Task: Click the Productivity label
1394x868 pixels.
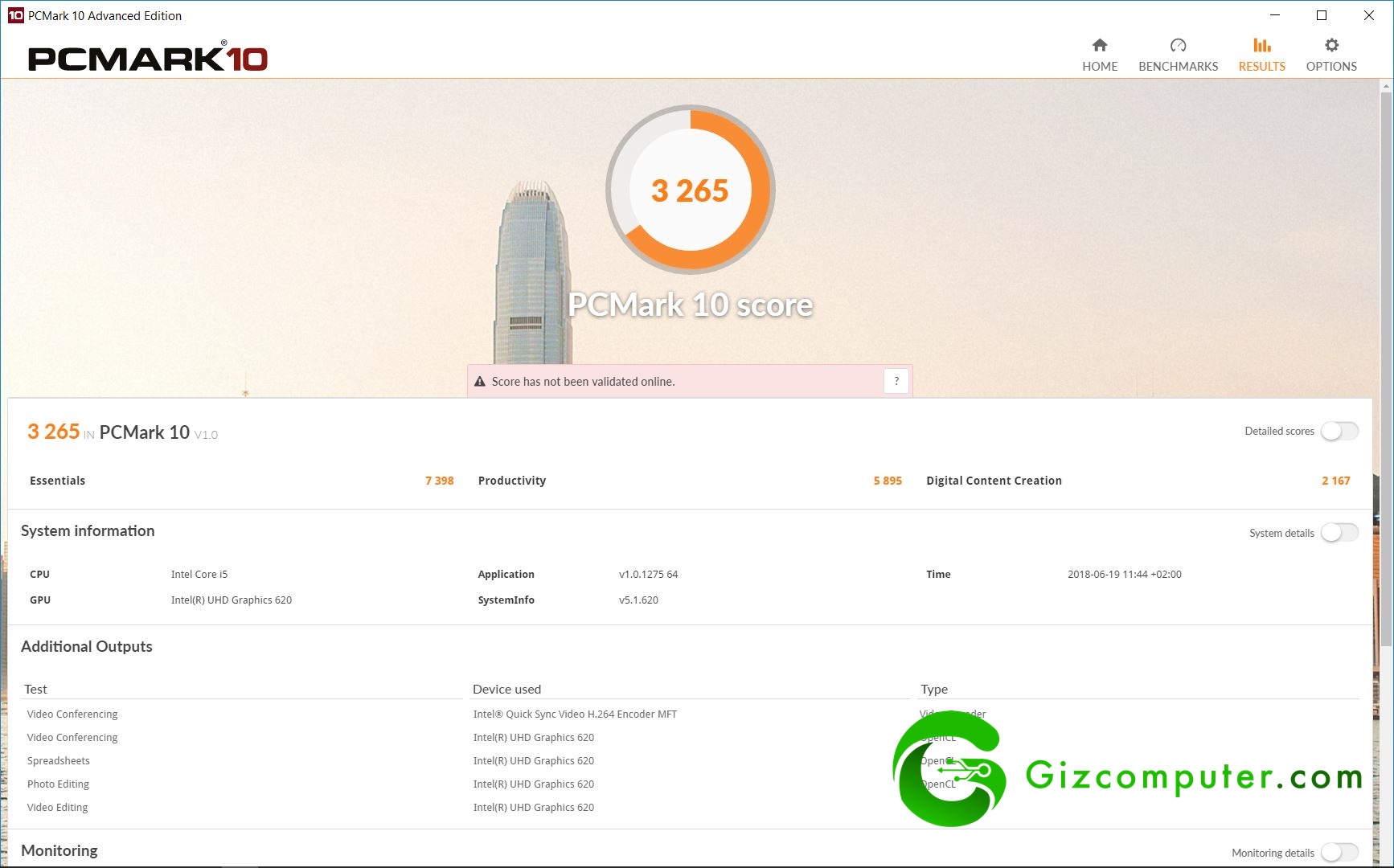Action: point(512,481)
